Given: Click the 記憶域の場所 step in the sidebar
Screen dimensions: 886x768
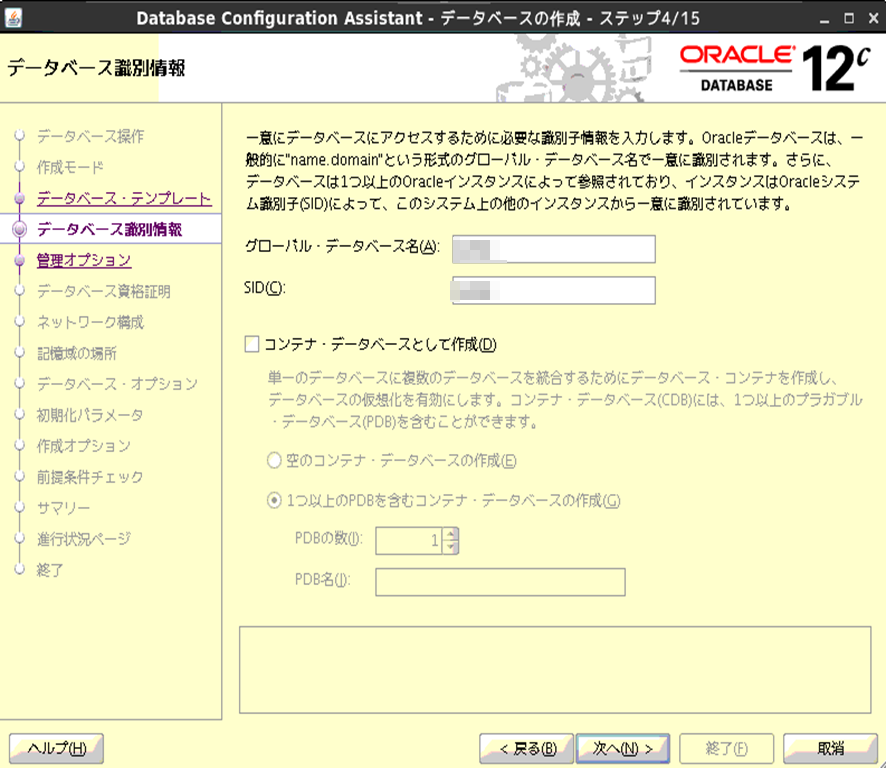Looking at the screenshot, I should [76, 353].
